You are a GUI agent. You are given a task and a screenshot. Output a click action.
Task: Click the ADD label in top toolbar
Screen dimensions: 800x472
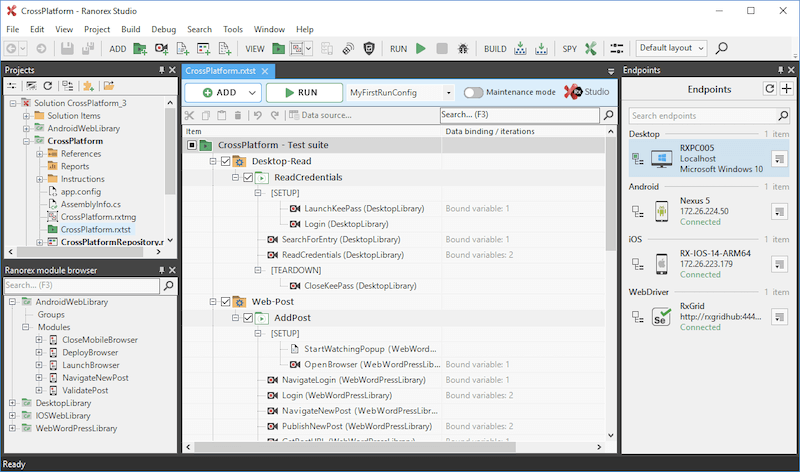(118, 49)
